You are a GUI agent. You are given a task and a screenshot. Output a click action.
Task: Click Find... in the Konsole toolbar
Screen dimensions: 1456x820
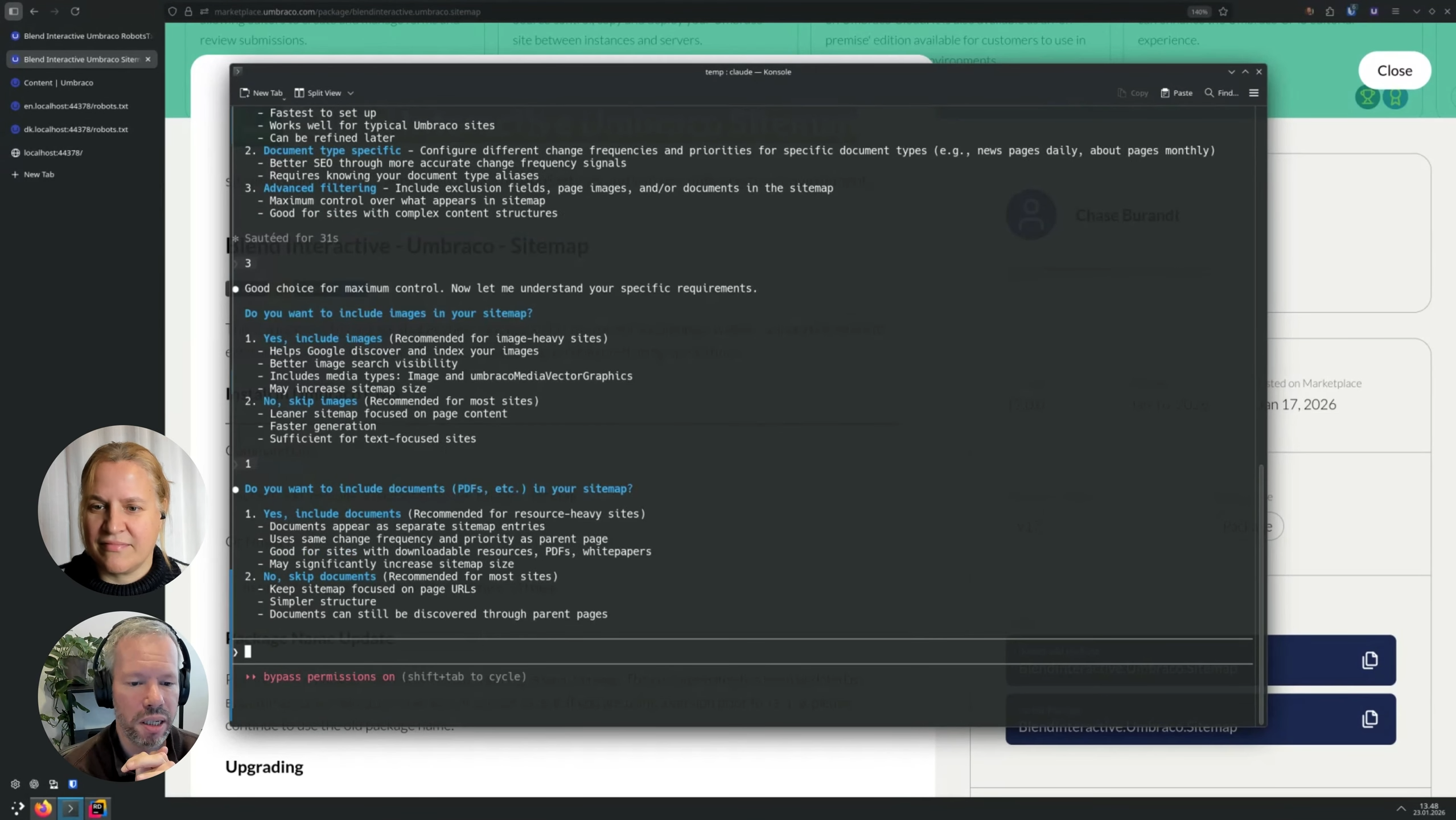1221,93
